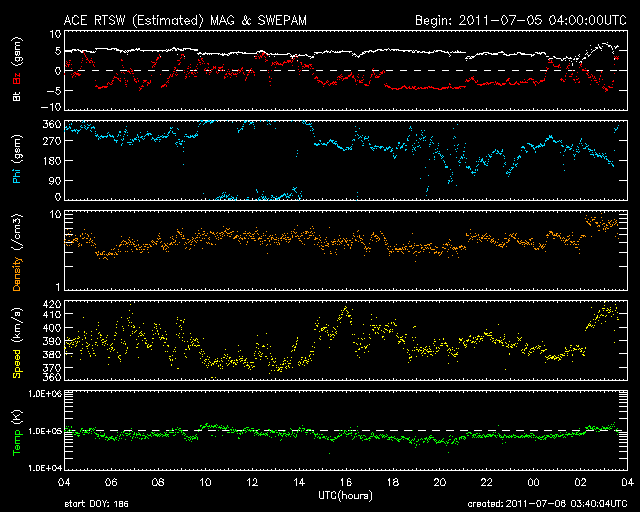Click the "created: 2011-07-06 03:40:04UTC" footer text
640x512 pixels.
click(547, 504)
